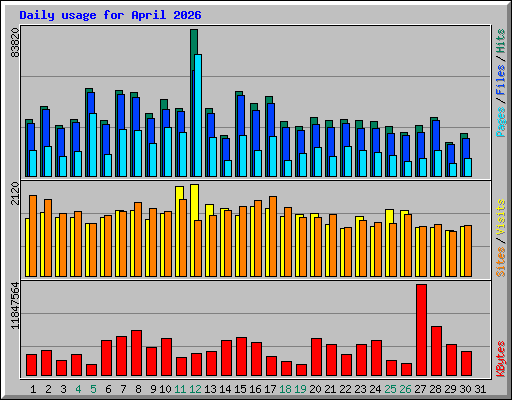
Task: Click the red KBytes bar for day 28
Action: tap(436, 351)
